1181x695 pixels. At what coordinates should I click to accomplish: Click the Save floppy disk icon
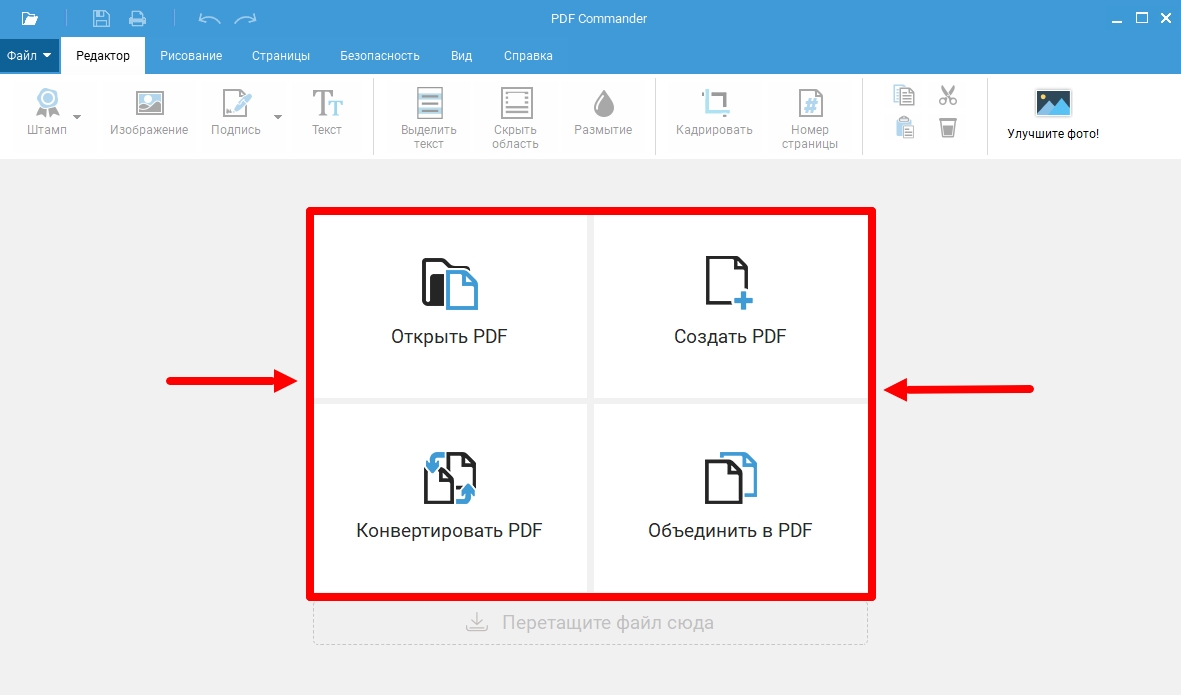click(x=101, y=18)
